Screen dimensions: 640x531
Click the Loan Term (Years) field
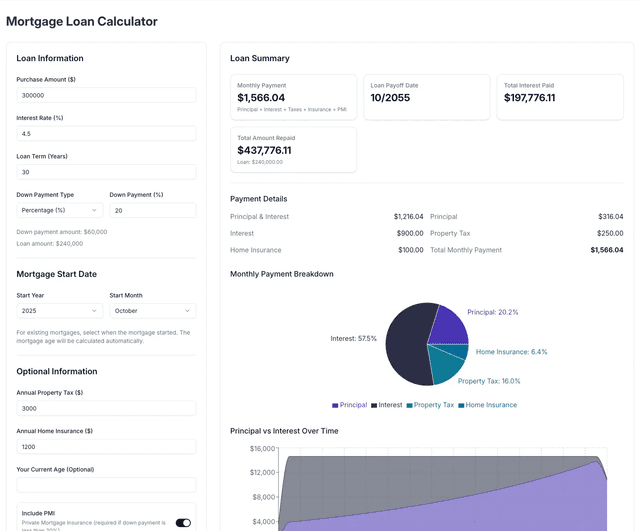tap(106, 172)
